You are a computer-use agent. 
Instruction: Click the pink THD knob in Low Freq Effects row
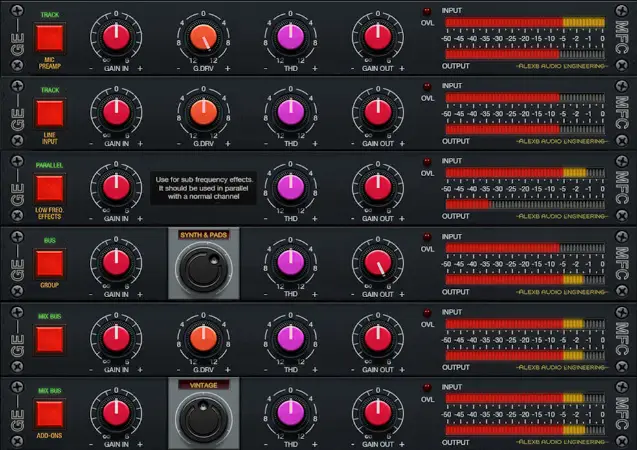(x=290, y=186)
